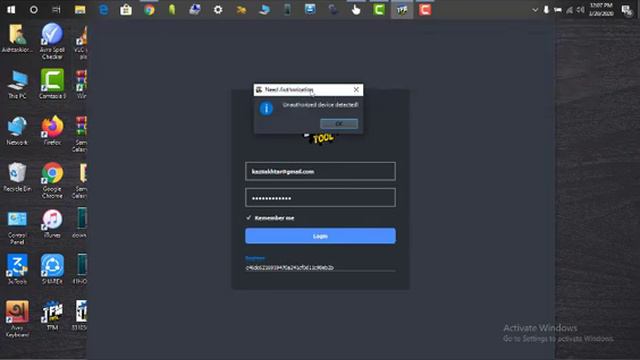This screenshot has height=360, width=640.
Task: Open Cortana search circle in taskbar
Action: click(34, 9)
